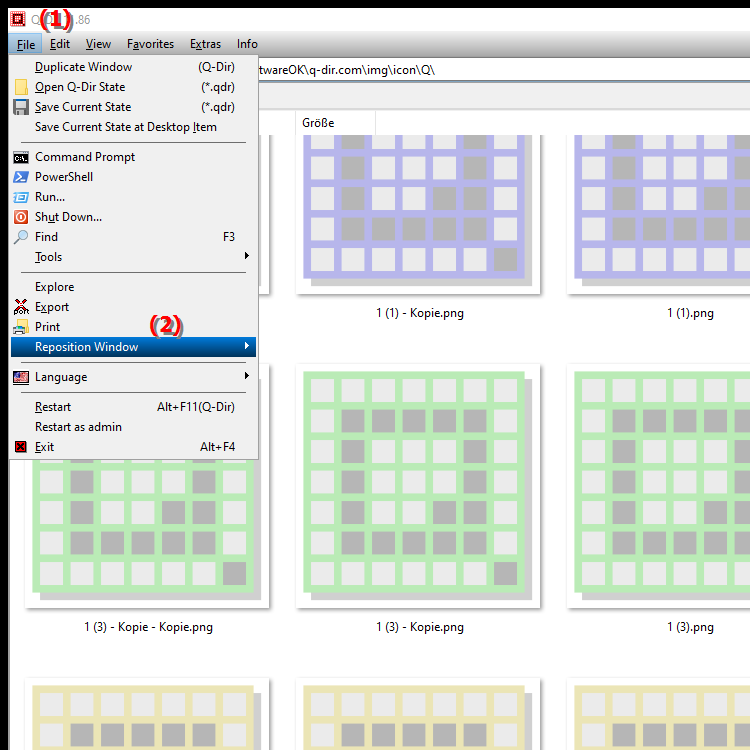Expand the Tools submenu arrow
This screenshot has width=750, height=750.
(x=247, y=256)
